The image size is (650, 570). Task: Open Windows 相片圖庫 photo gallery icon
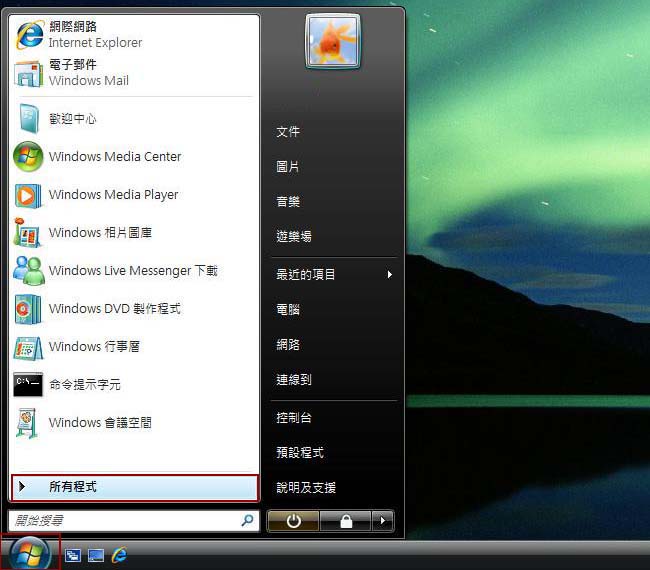[27, 233]
